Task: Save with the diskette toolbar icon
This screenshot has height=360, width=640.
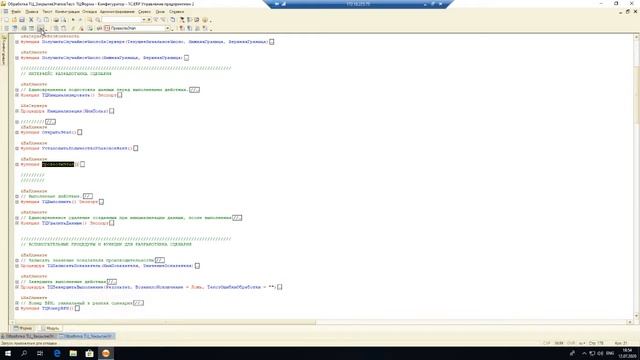Action: coord(22,20)
